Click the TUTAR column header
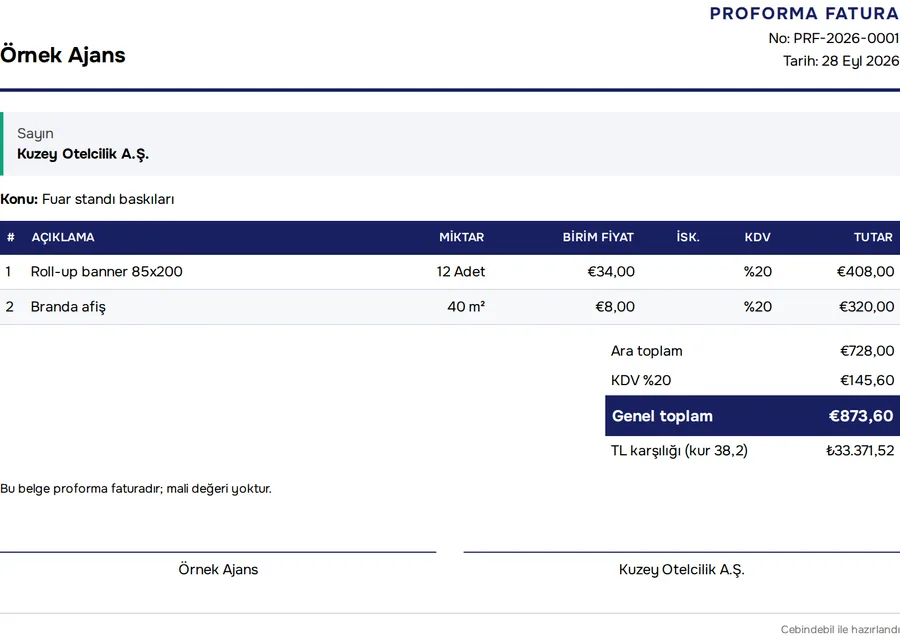The image size is (900, 636). click(873, 237)
